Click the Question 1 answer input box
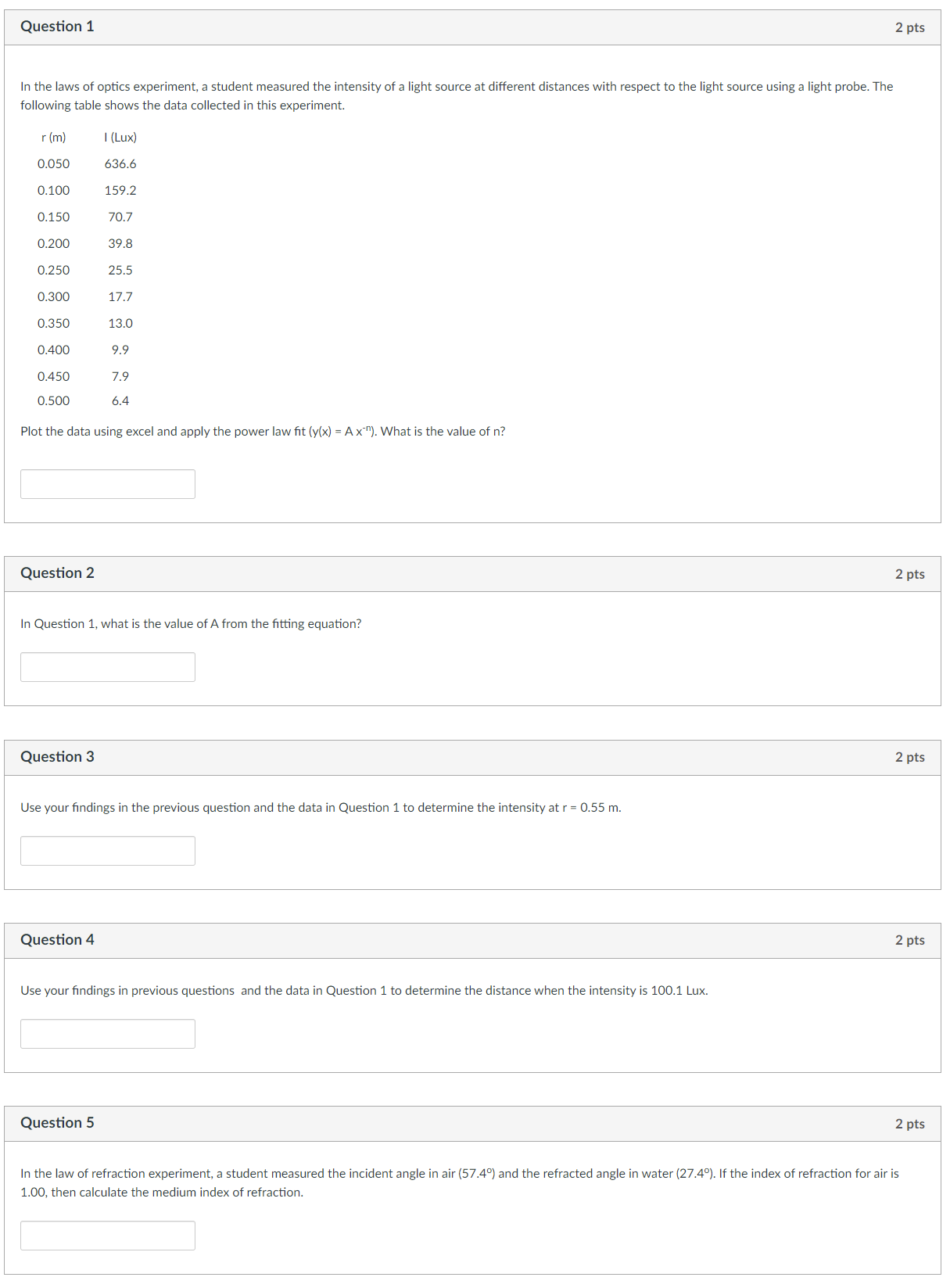Image resolution: width=950 pixels, height=1288 pixels. coord(108,484)
